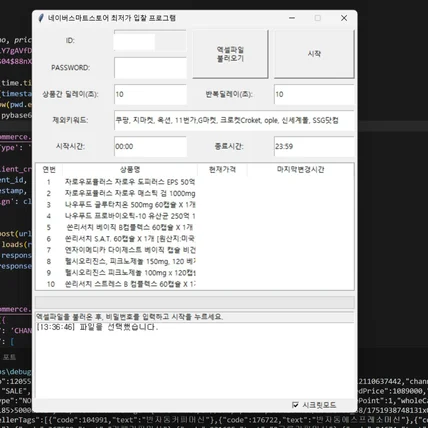This screenshot has height=428, width=428.
Task: Select row 2 자로우 매스틱 검 1000mg
Action: (195, 193)
